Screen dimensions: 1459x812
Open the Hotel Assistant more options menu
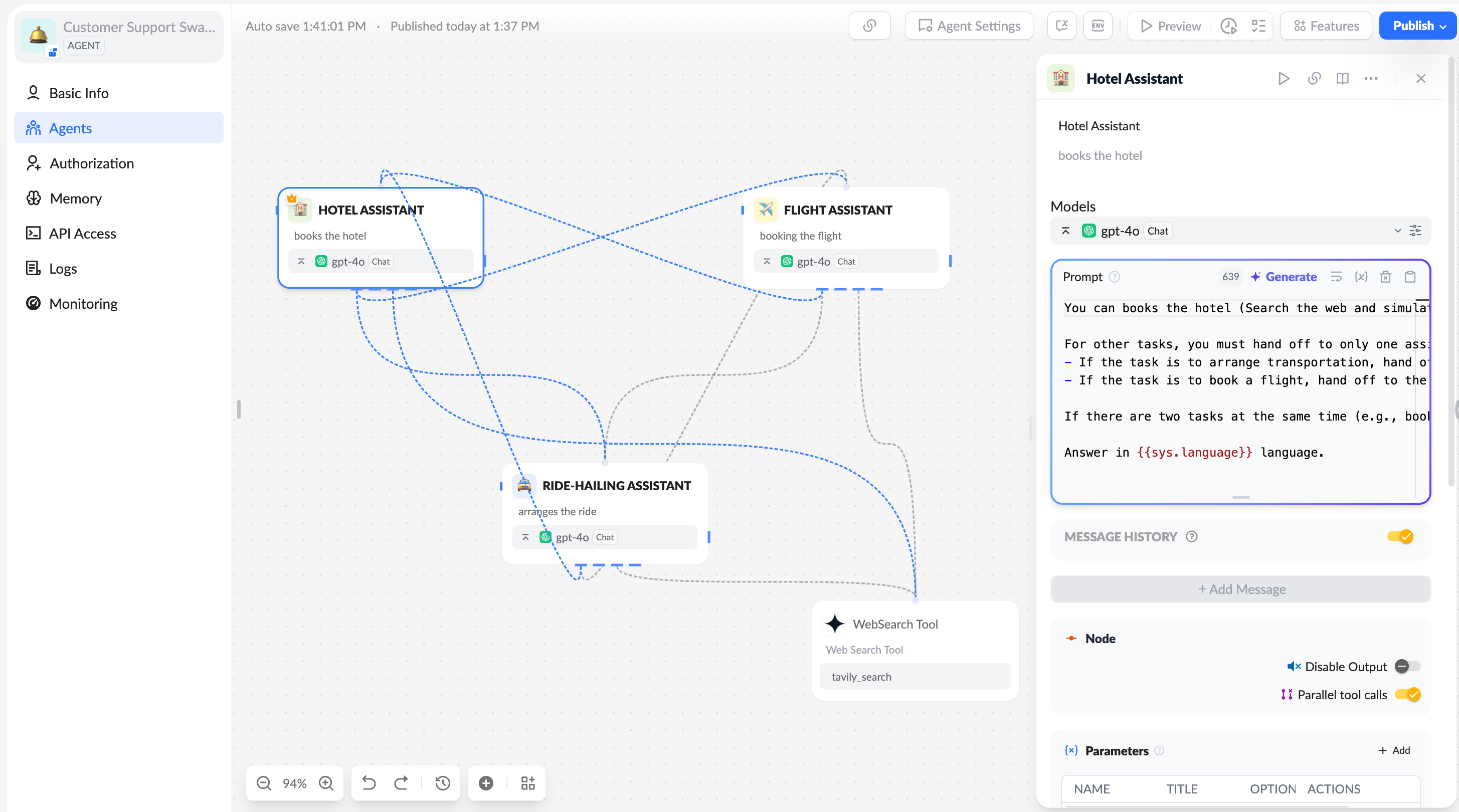pos(1371,79)
